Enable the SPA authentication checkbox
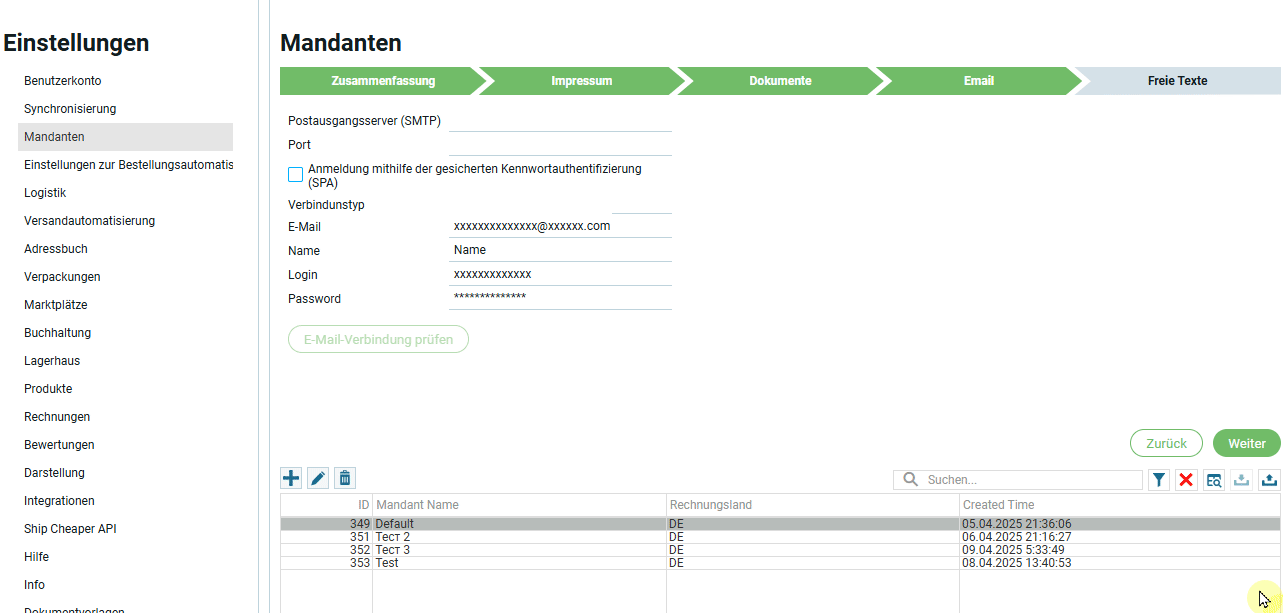 pyautogui.click(x=296, y=175)
